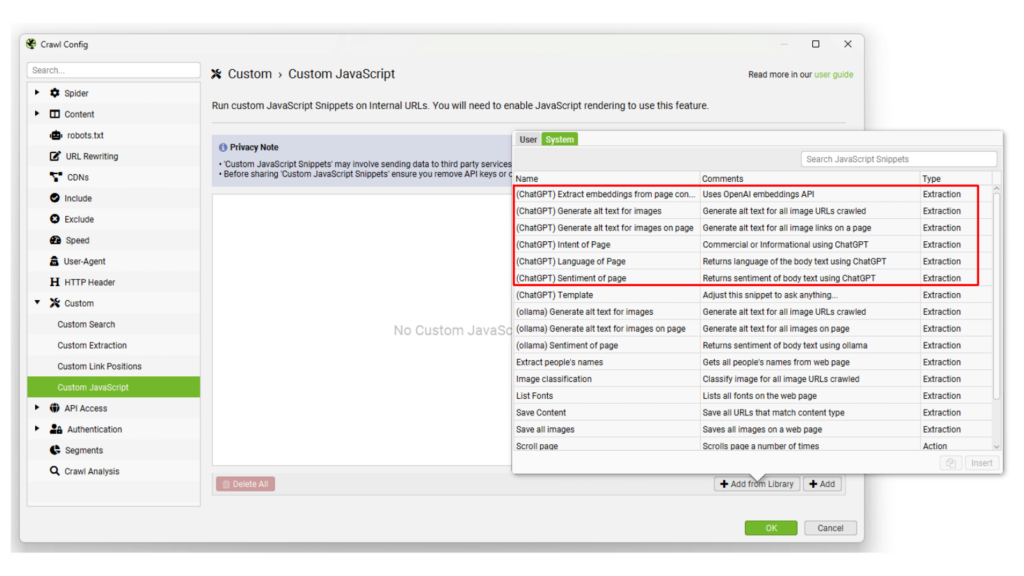Click the Spider gear icon
Image resolution: width=1024 pixels, height=576 pixels.
[x=55, y=93]
